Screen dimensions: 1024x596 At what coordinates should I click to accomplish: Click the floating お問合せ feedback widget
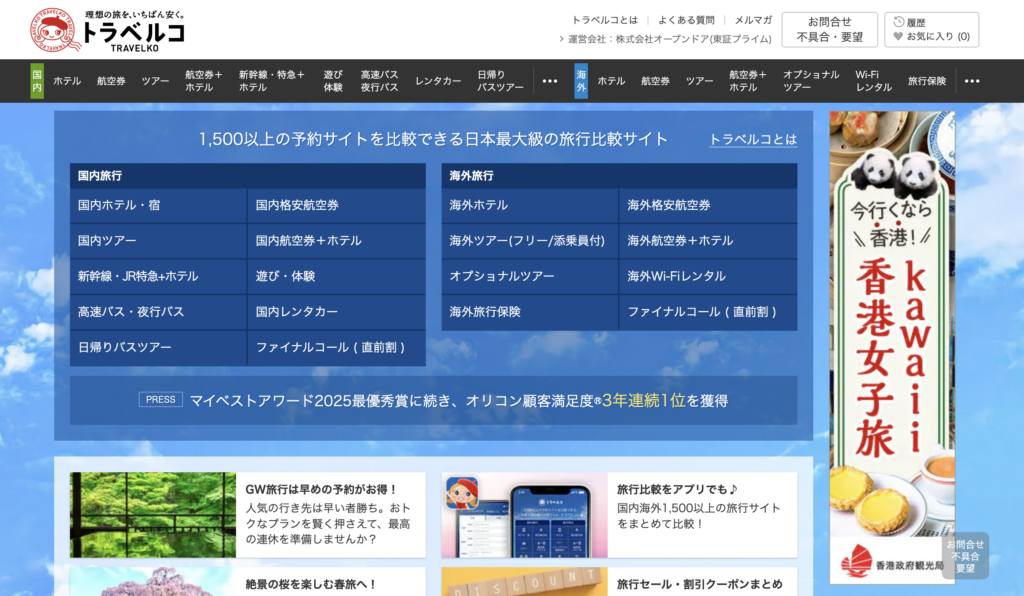pyautogui.click(x=965, y=556)
